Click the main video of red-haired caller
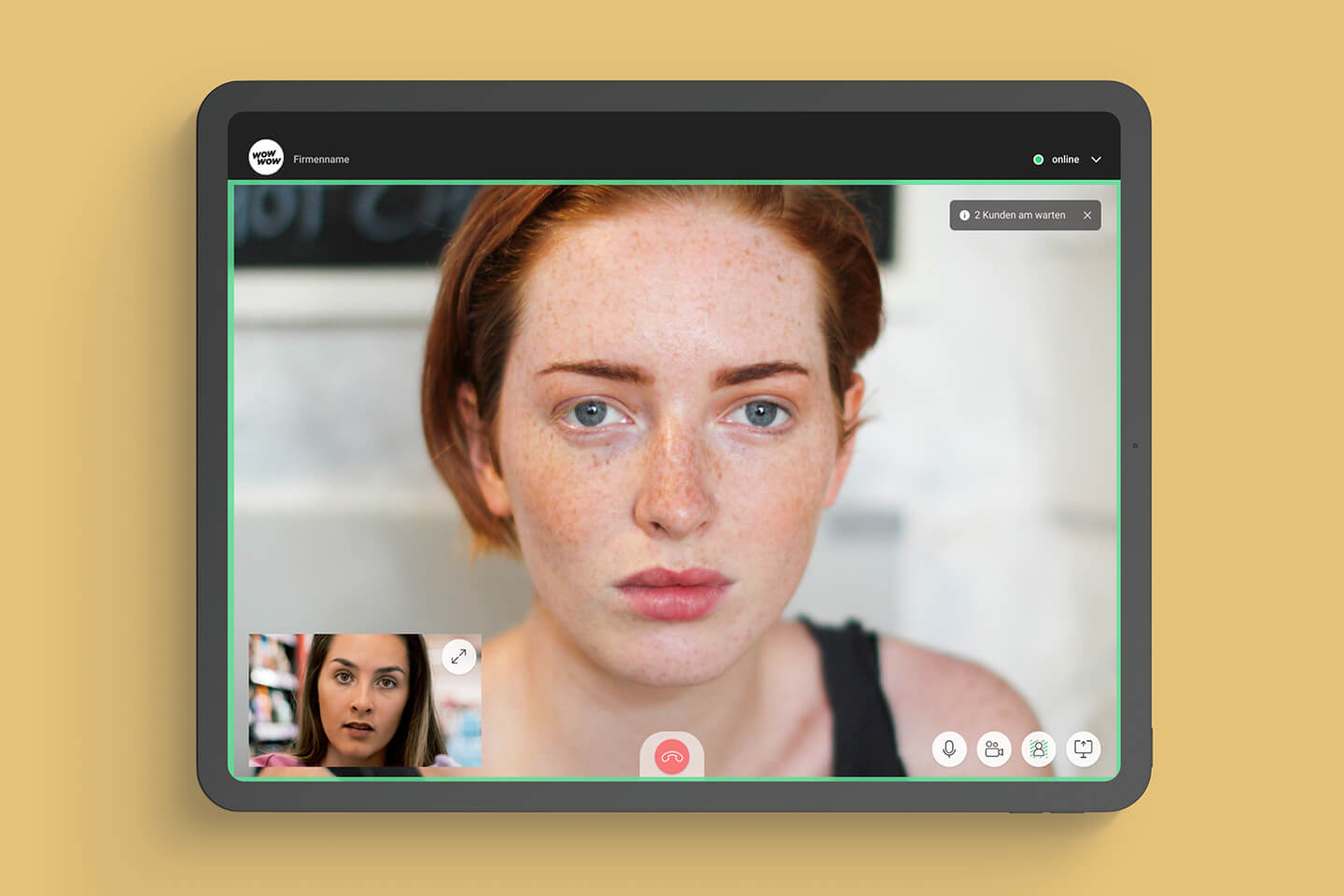The height and width of the screenshot is (896, 1344). (672, 420)
